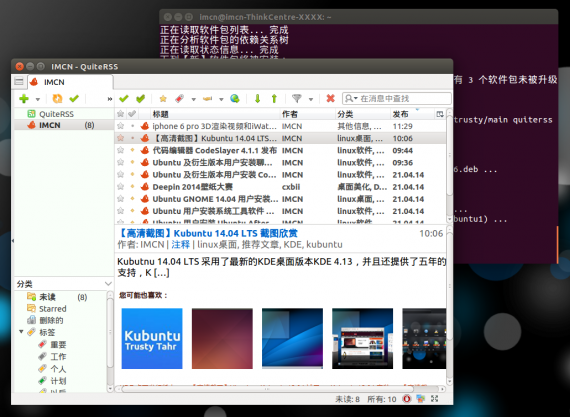Switch to the IMCN tab
Image resolution: width=570 pixels, height=417 pixels.
tap(71, 82)
